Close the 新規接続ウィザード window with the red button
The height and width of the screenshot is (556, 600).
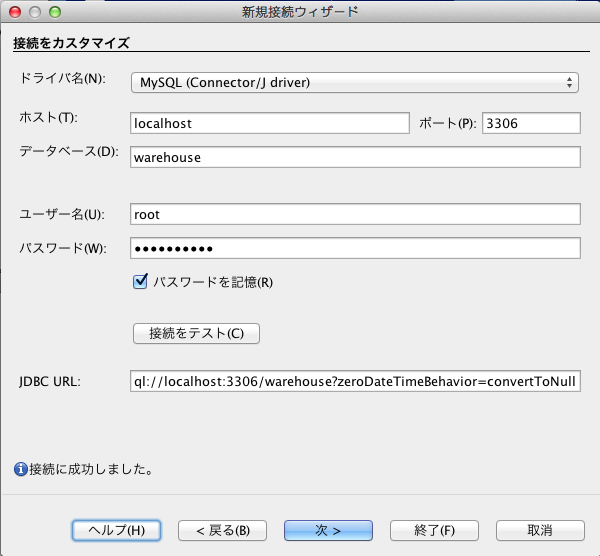15,12
